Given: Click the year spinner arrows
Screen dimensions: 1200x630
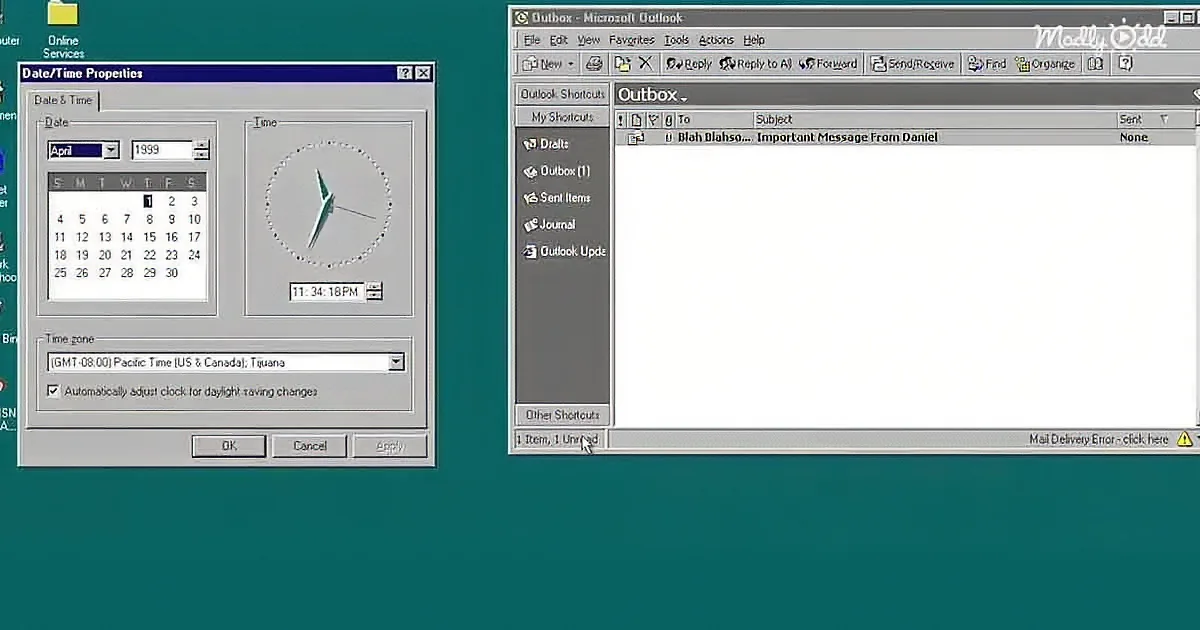Looking at the screenshot, I should [x=202, y=150].
